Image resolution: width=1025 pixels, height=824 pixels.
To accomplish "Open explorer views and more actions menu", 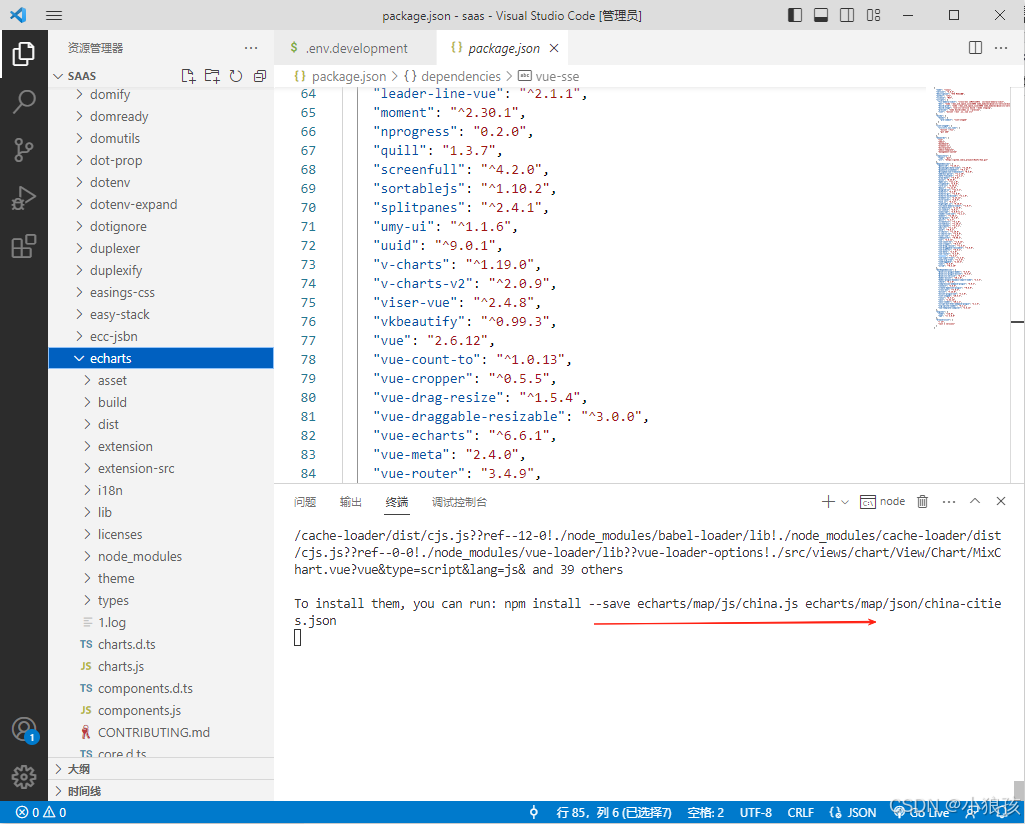I will [x=251, y=48].
